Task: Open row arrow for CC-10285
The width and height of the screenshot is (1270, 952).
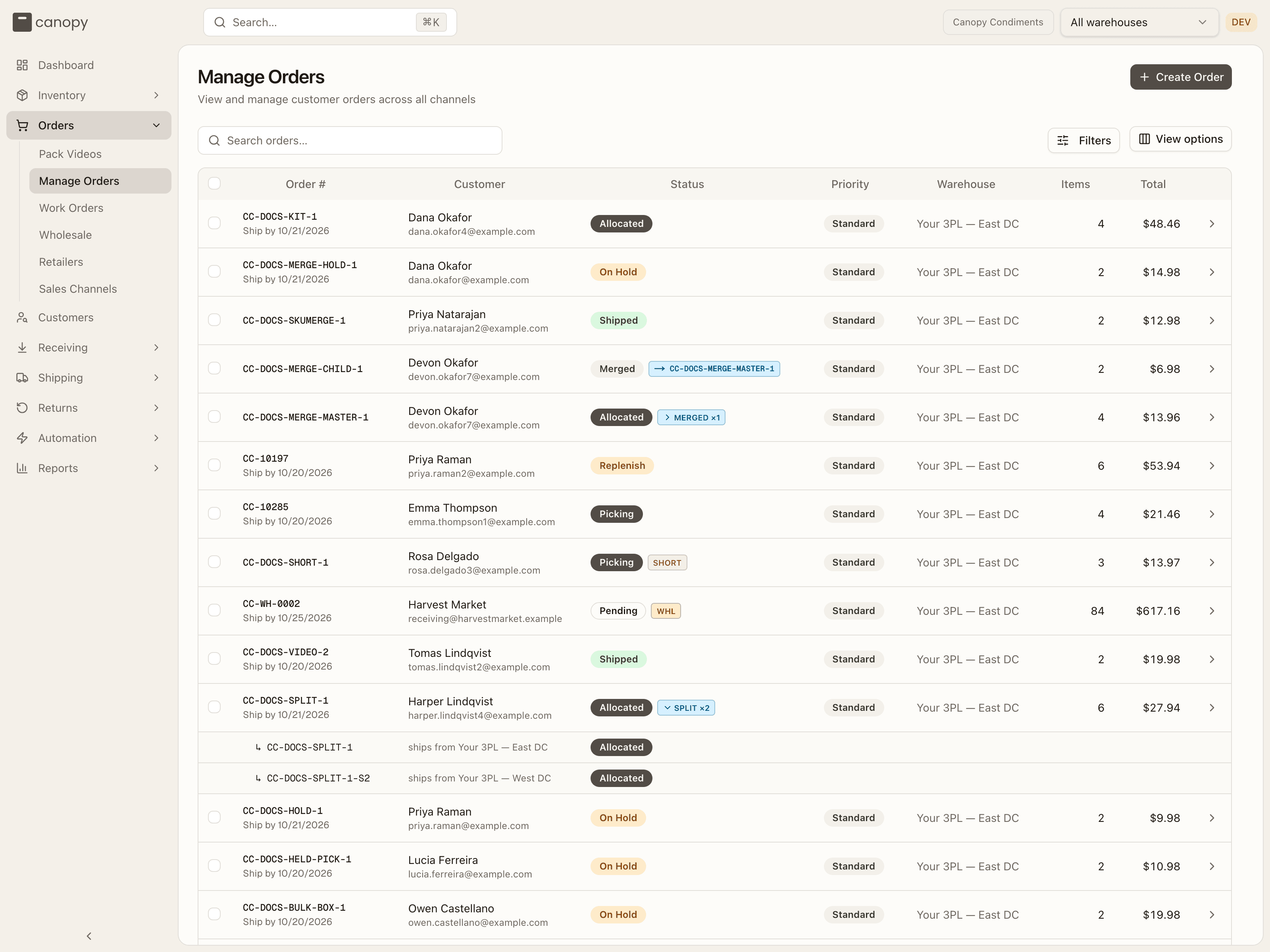Action: (1211, 514)
